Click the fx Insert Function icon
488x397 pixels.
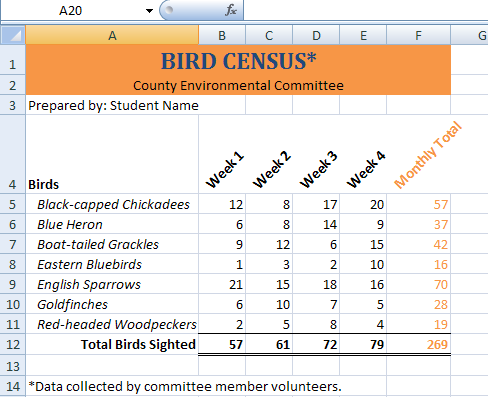pyautogui.click(x=231, y=10)
